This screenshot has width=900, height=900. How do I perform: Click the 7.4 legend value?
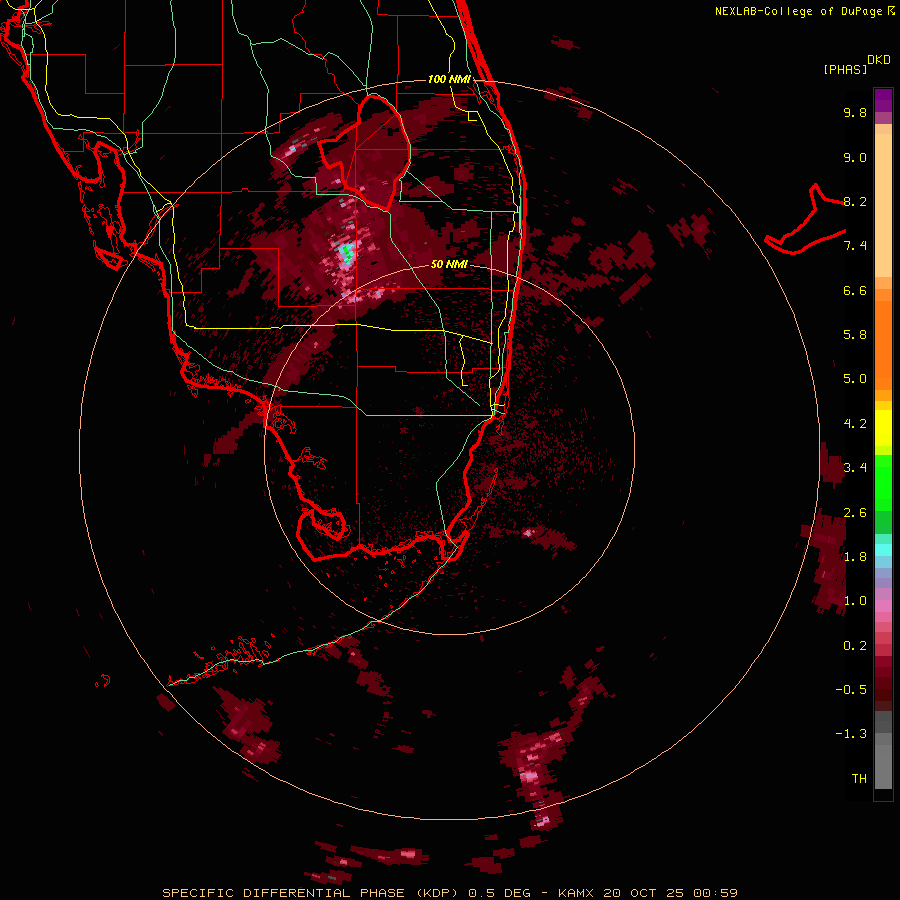(x=855, y=246)
